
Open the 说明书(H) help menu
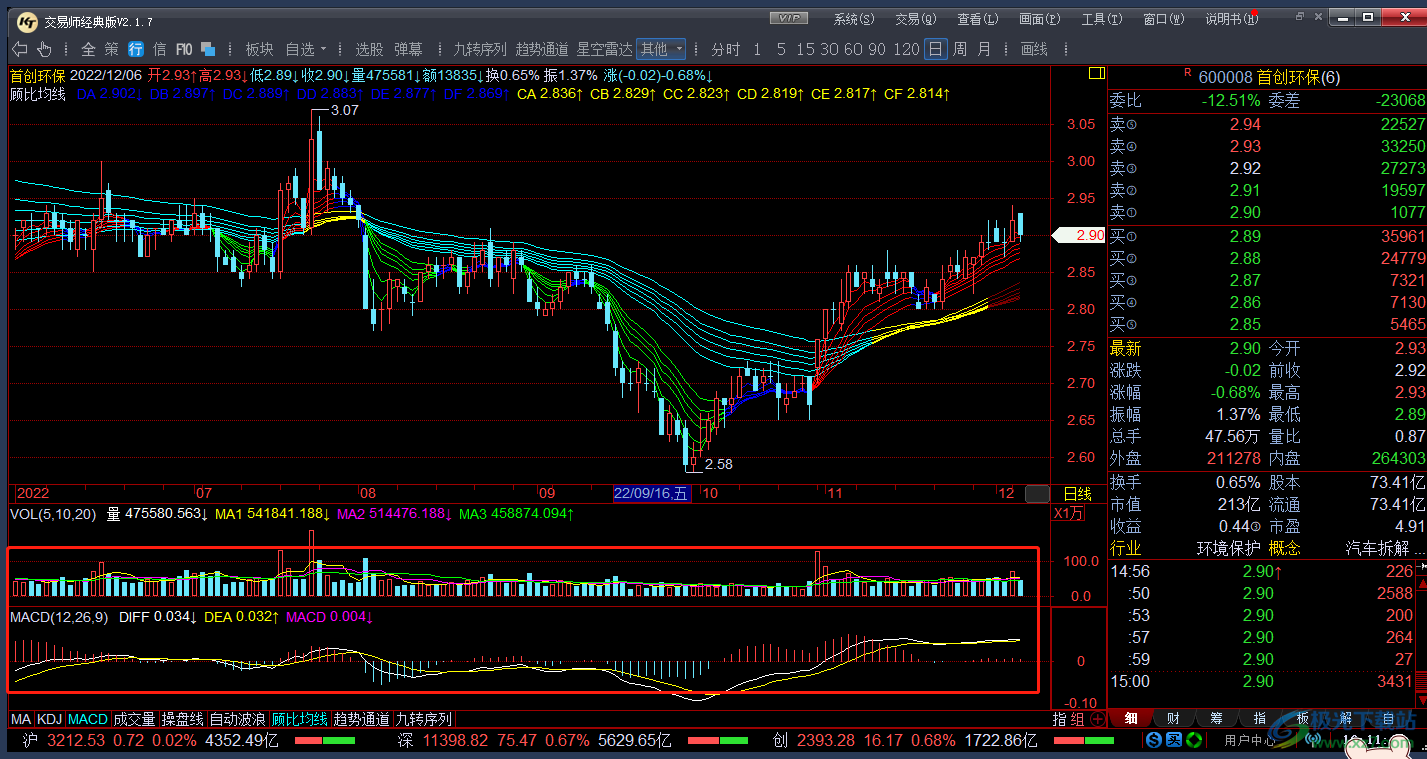pyautogui.click(x=1231, y=19)
